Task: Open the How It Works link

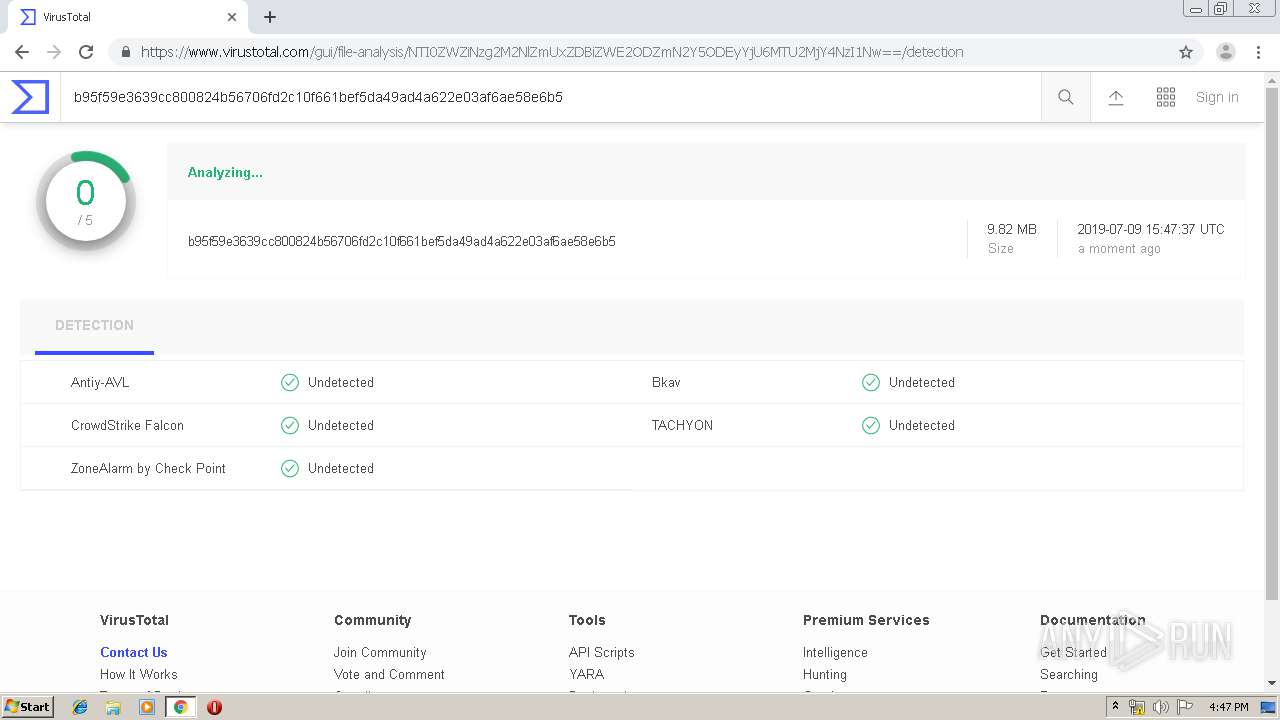Action: click(139, 674)
